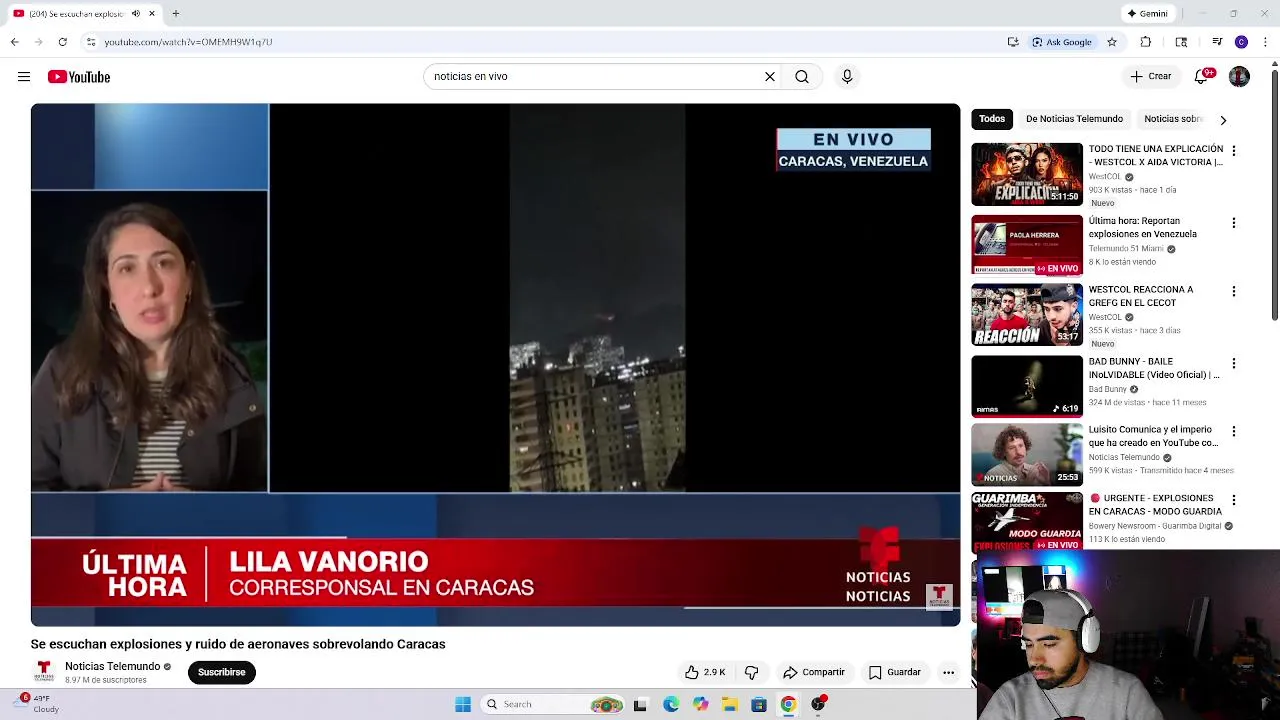Open options for 'Luisito Comunica y el imperio' video
The height and width of the screenshot is (720, 1280).
(1233, 432)
